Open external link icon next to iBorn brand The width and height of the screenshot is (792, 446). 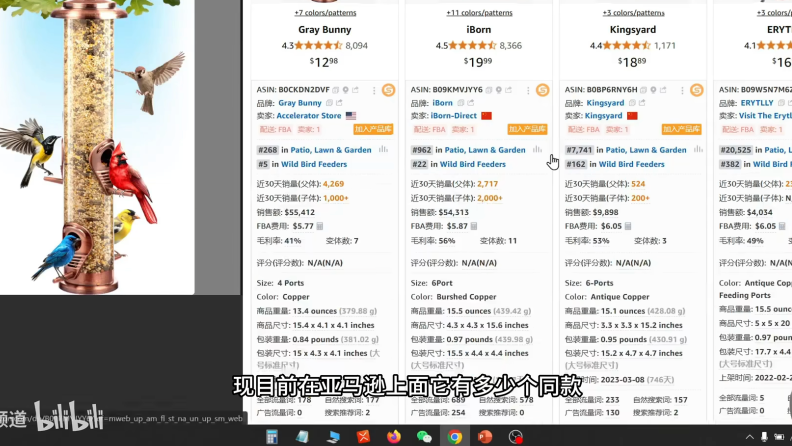coord(471,103)
